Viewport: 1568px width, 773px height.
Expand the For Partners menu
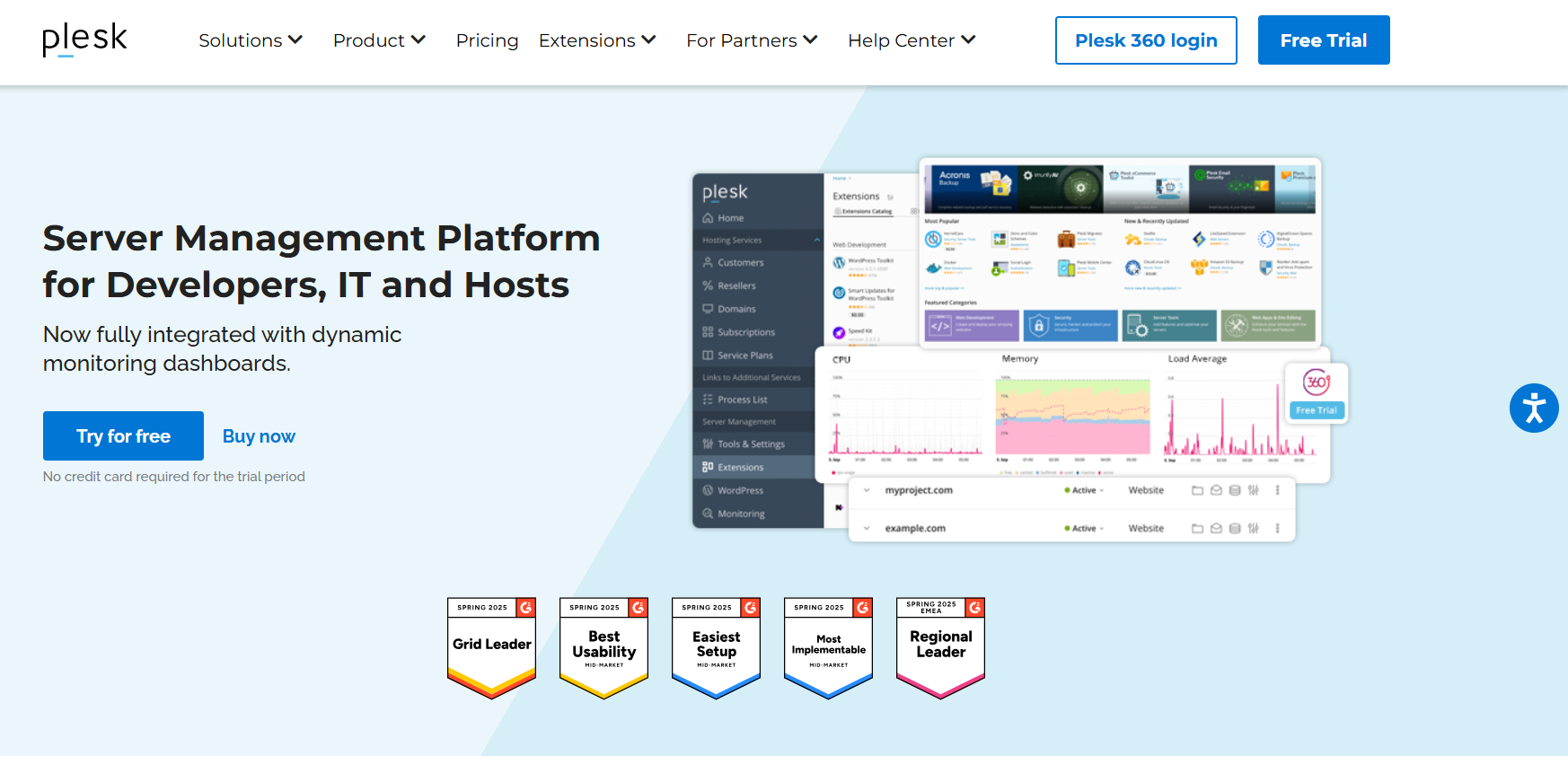pos(752,40)
